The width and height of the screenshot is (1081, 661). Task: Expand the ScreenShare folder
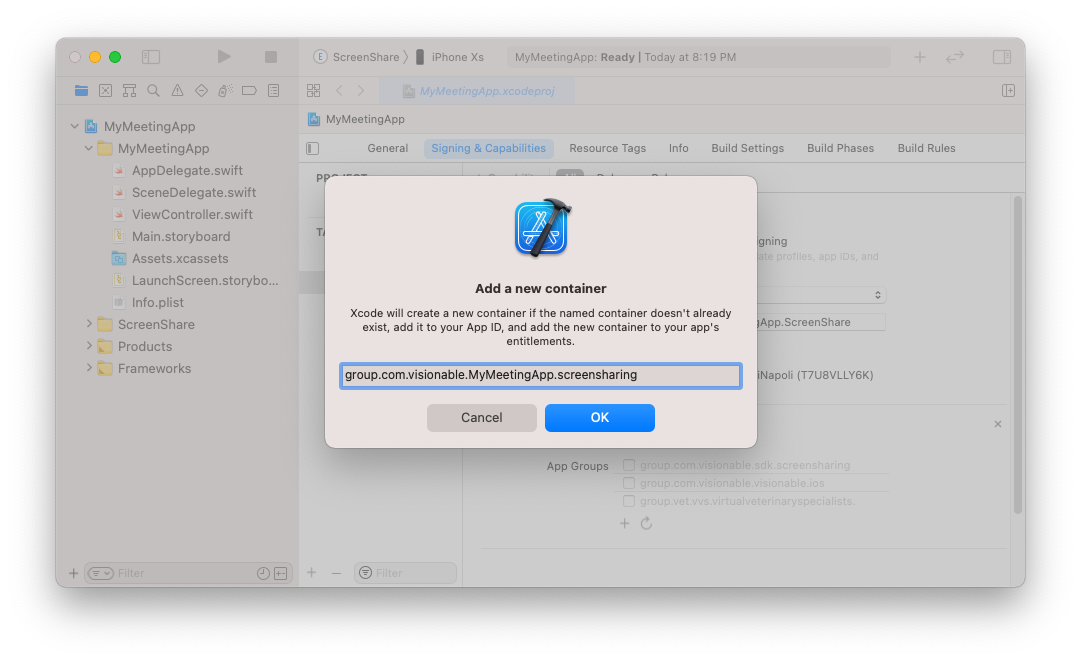coord(89,324)
